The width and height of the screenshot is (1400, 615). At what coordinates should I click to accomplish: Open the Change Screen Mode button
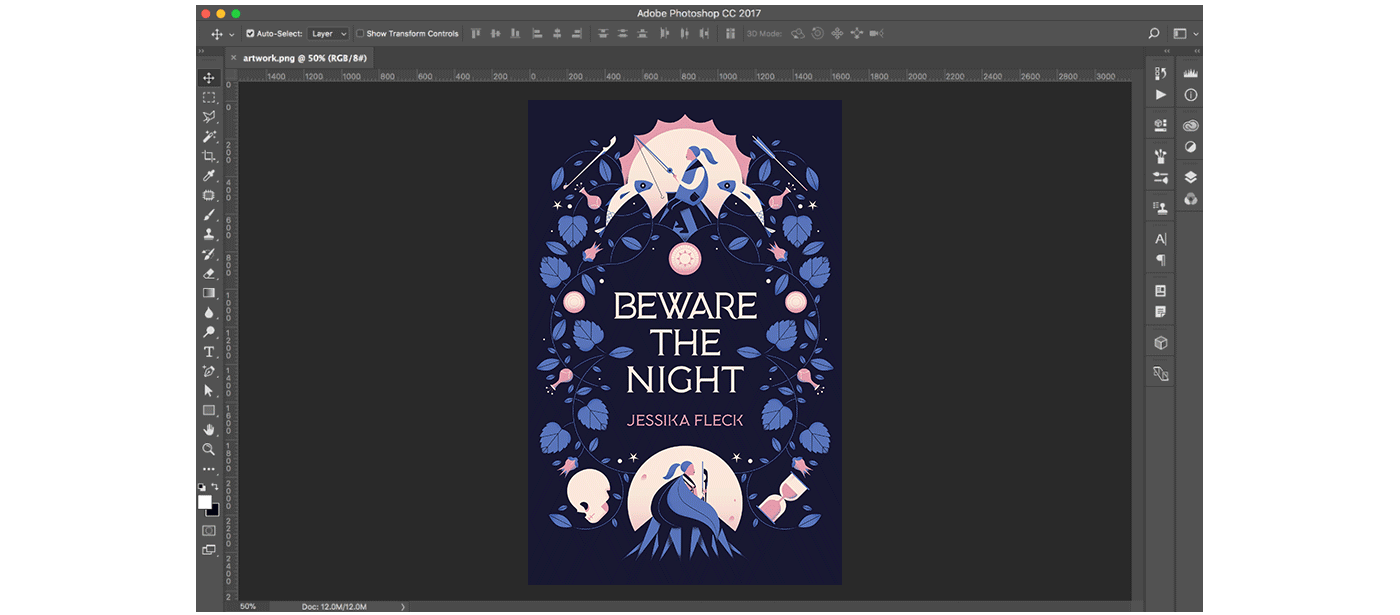209,549
